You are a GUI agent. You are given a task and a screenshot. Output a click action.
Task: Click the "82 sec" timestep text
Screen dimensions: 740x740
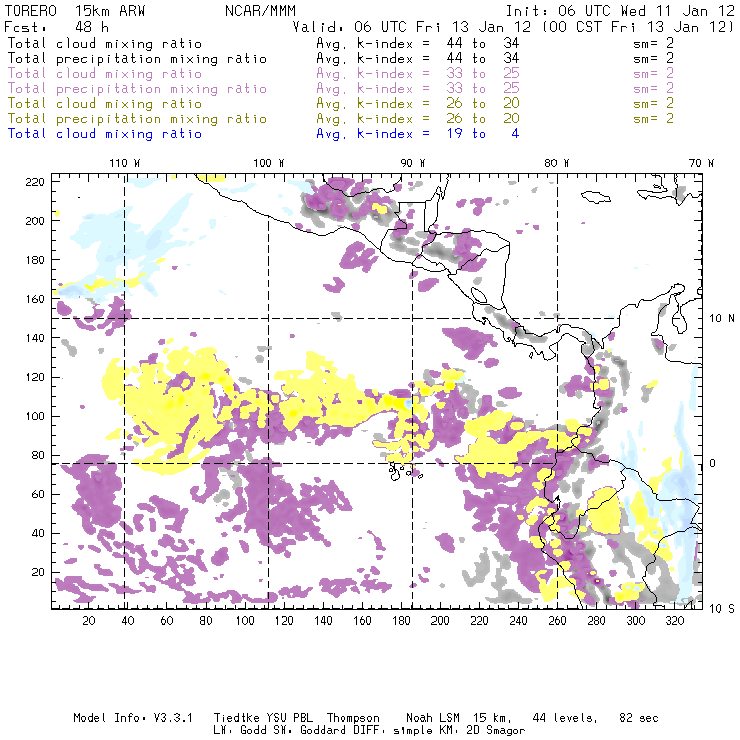[x=639, y=718]
